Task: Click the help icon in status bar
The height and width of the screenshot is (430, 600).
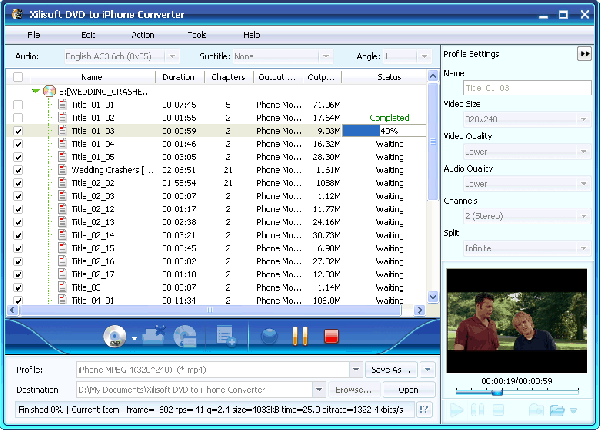Action: coord(425,409)
